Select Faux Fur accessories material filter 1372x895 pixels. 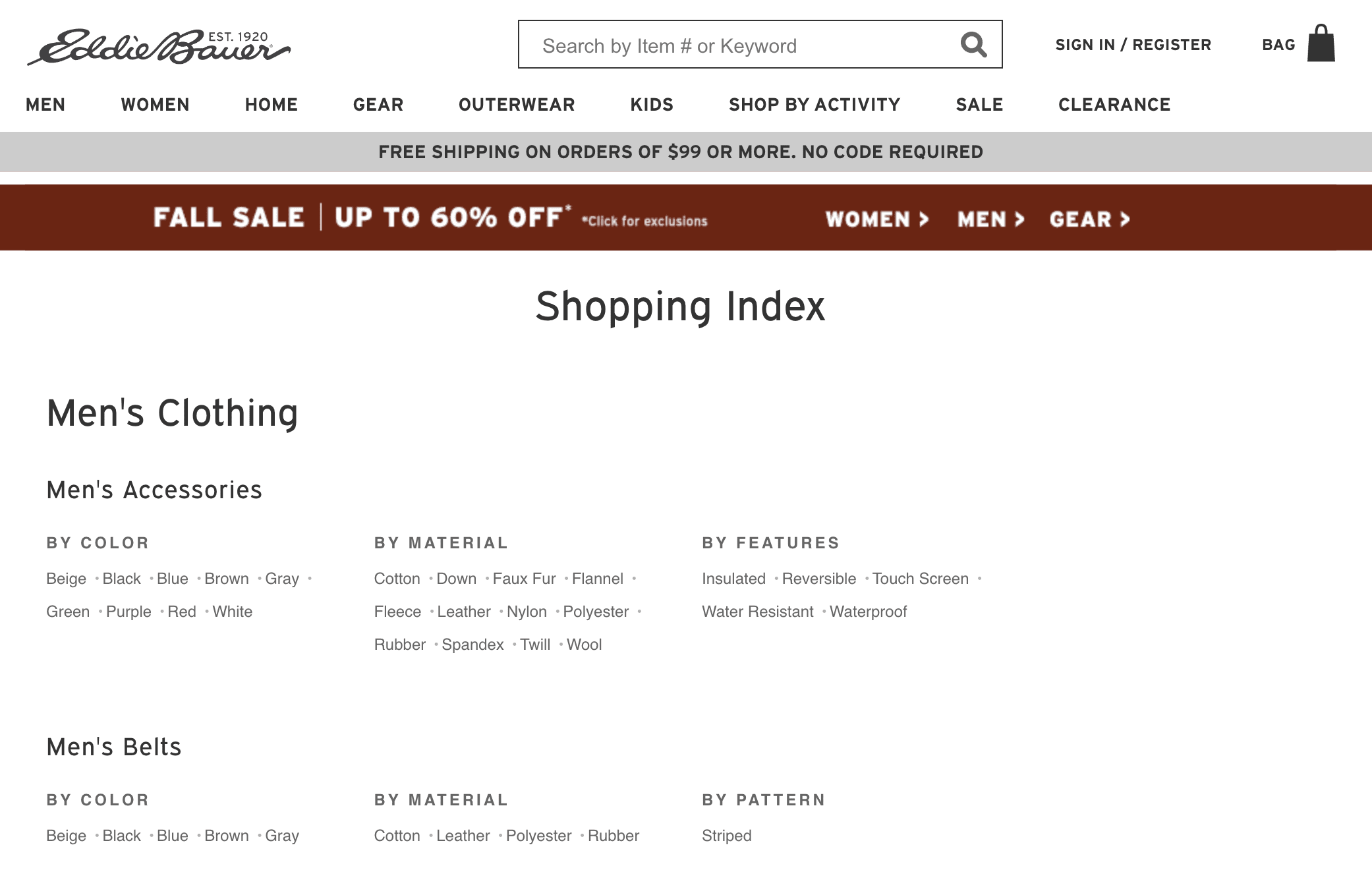524,578
